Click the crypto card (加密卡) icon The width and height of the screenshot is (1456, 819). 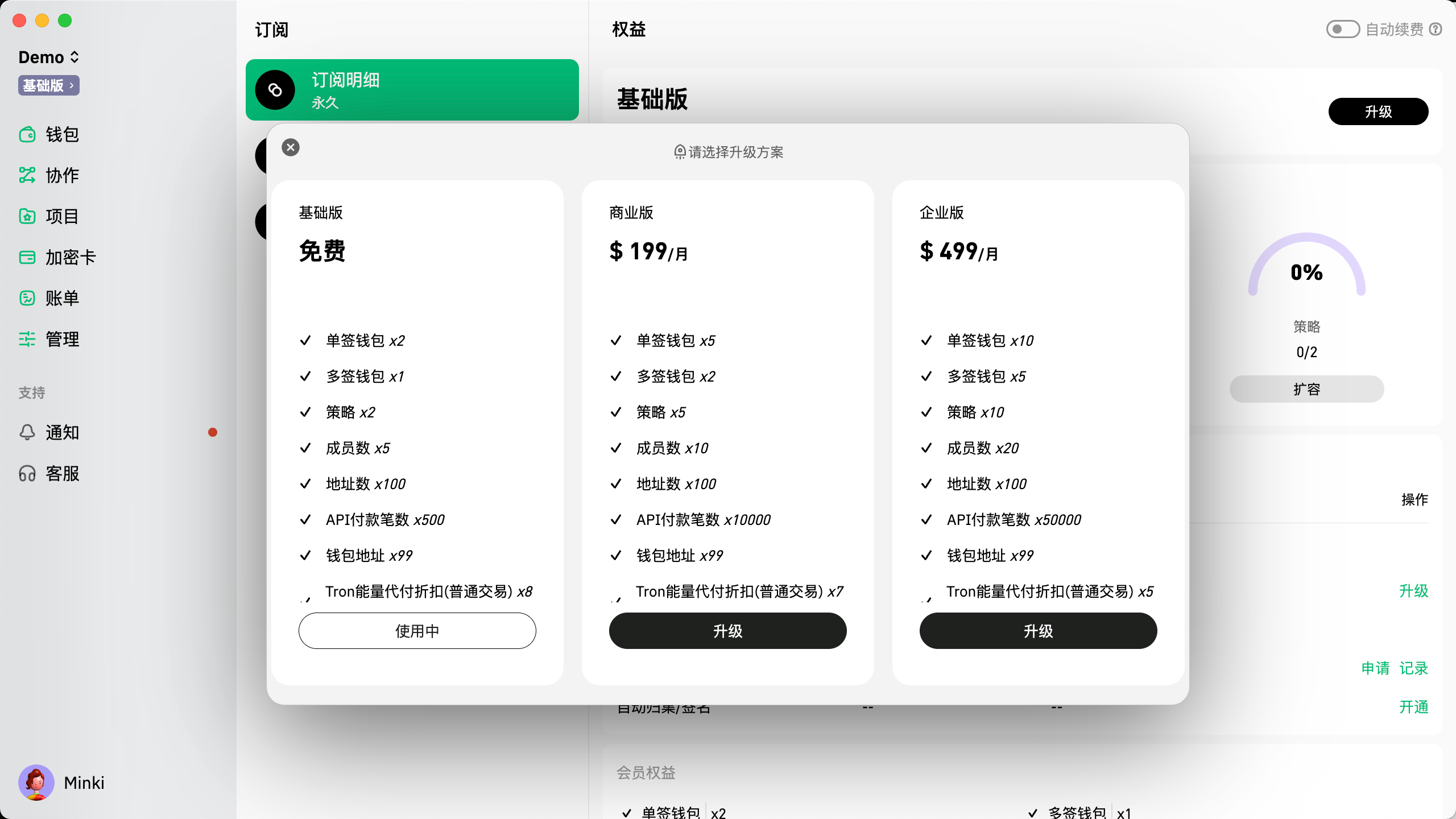27,257
